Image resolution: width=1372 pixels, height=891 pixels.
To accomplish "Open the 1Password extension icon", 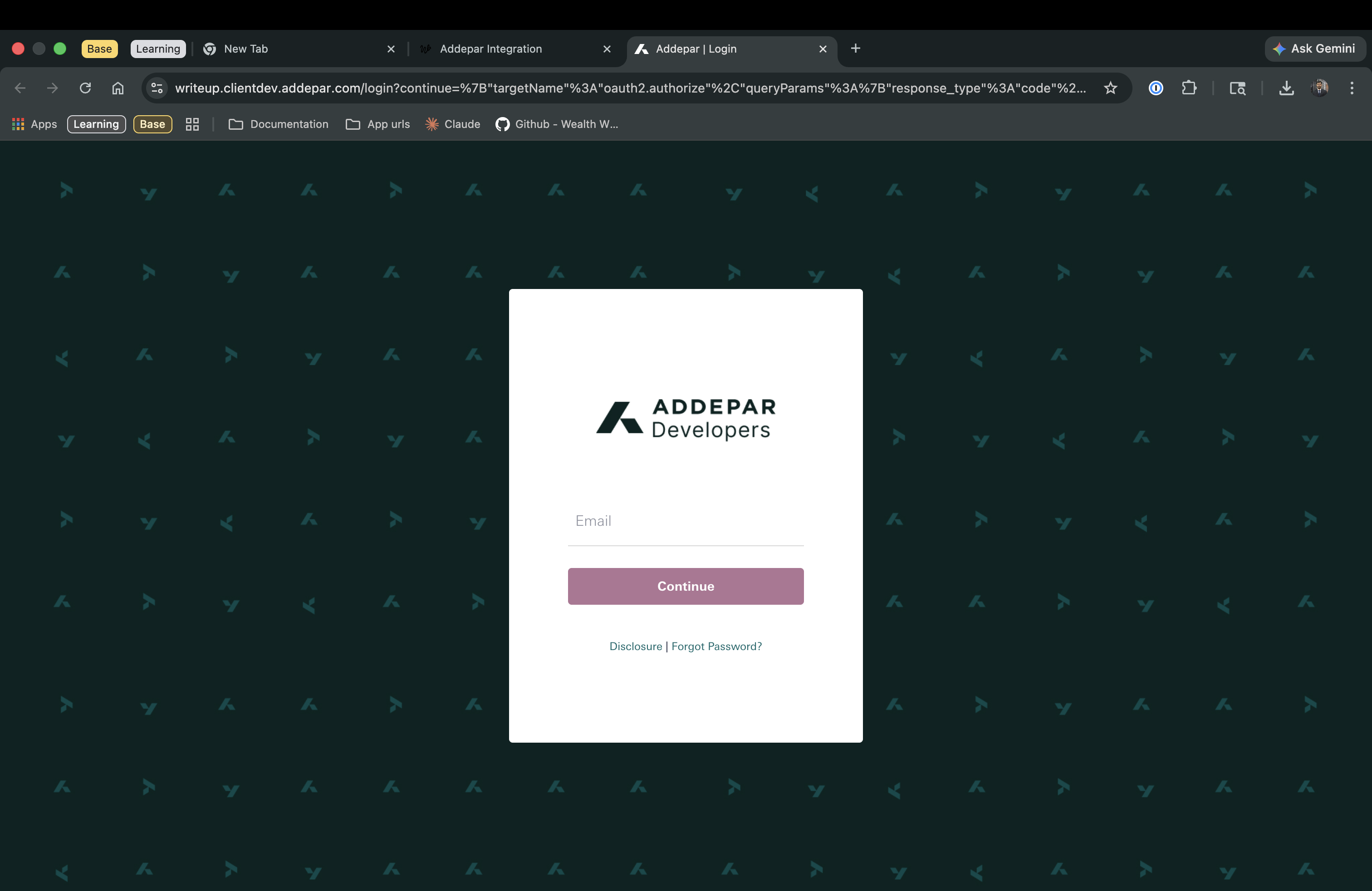I will 1155,88.
